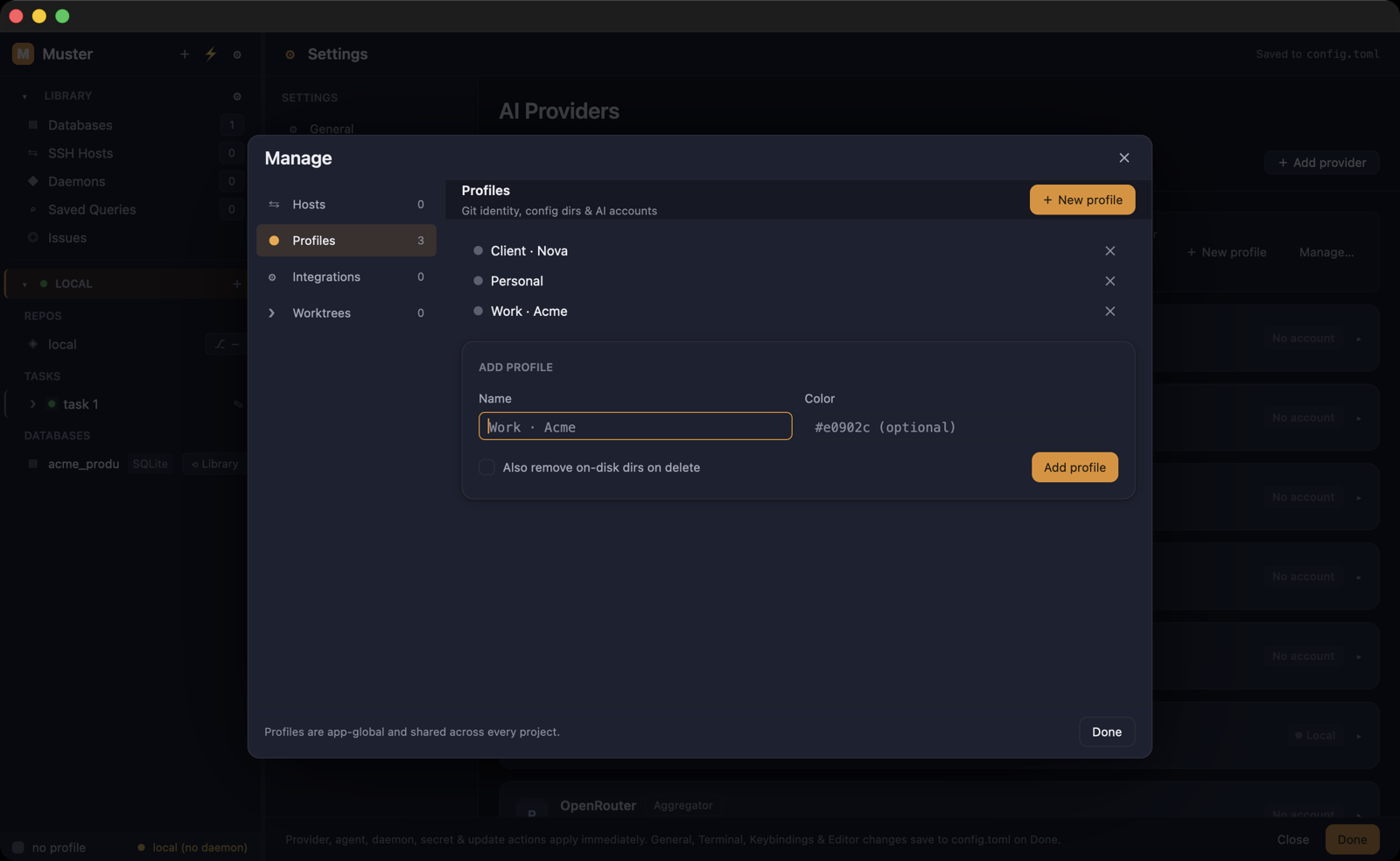
Task: Close the Manage dialog with the X
Action: pyautogui.click(x=1124, y=157)
